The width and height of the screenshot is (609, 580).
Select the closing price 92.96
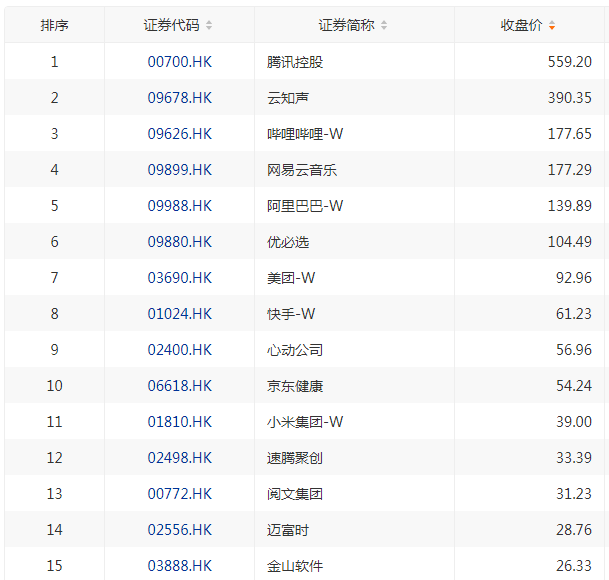point(574,278)
